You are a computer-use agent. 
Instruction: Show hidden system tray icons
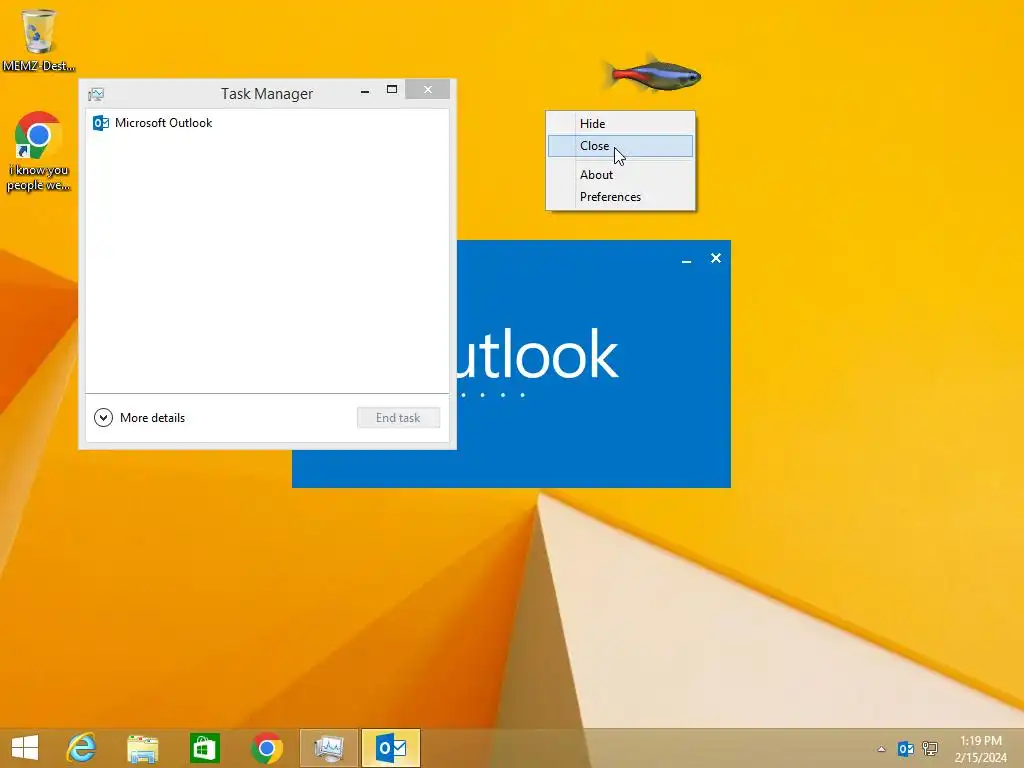[881, 749]
